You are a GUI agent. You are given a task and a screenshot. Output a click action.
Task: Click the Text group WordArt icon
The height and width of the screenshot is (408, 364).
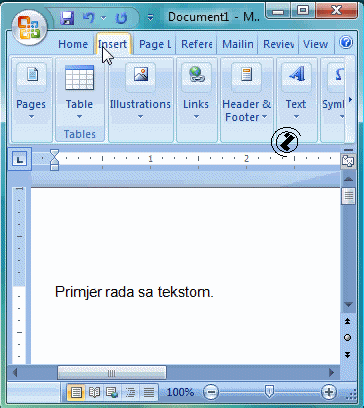click(296, 77)
